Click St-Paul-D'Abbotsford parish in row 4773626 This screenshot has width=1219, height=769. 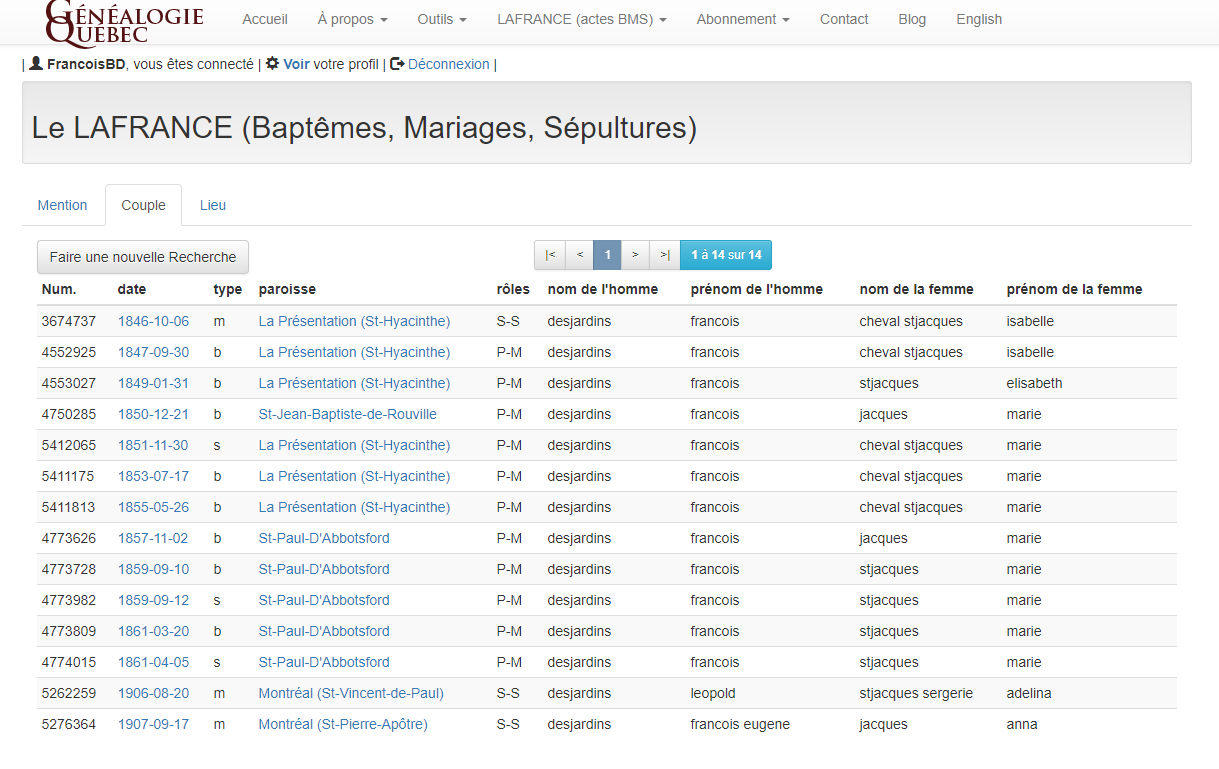click(324, 538)
